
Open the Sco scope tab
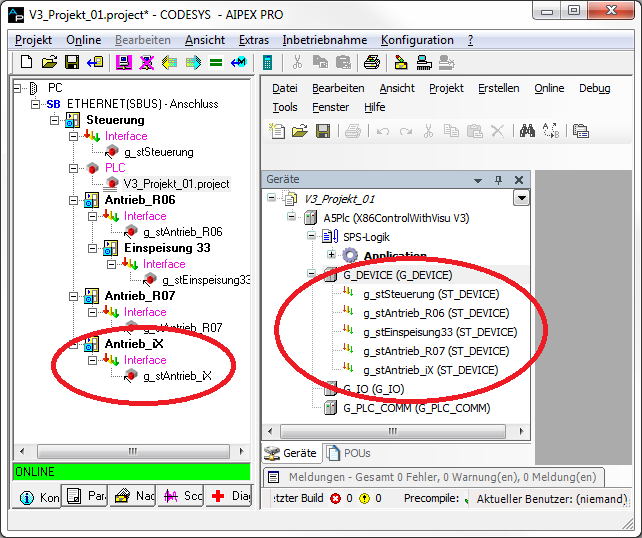click(x=181, y=496)
